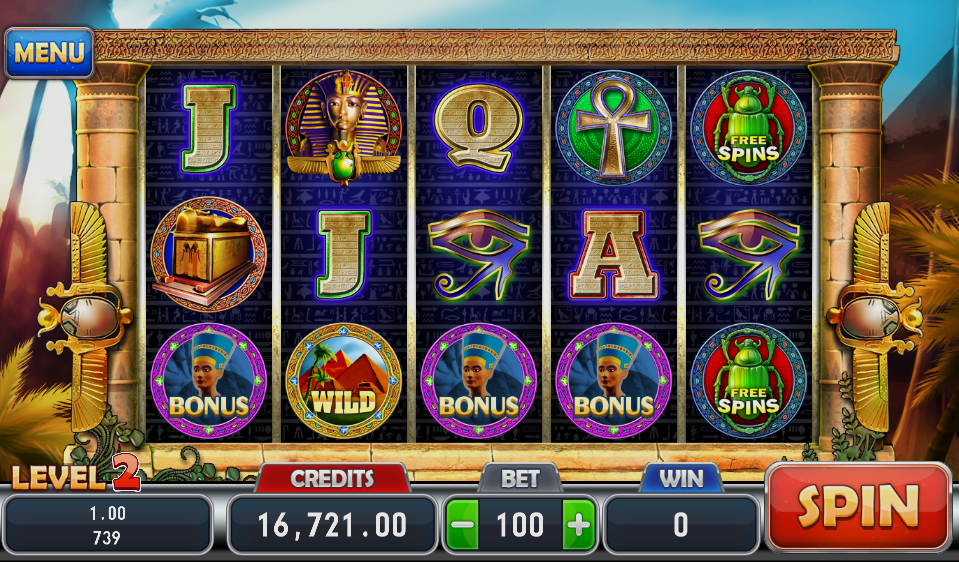Image resolution: width=959 pixels, height=562 pixels.
Task: Tap the pyramid WILD symbol
Action: pyautogui.click(x=344, y=380)
